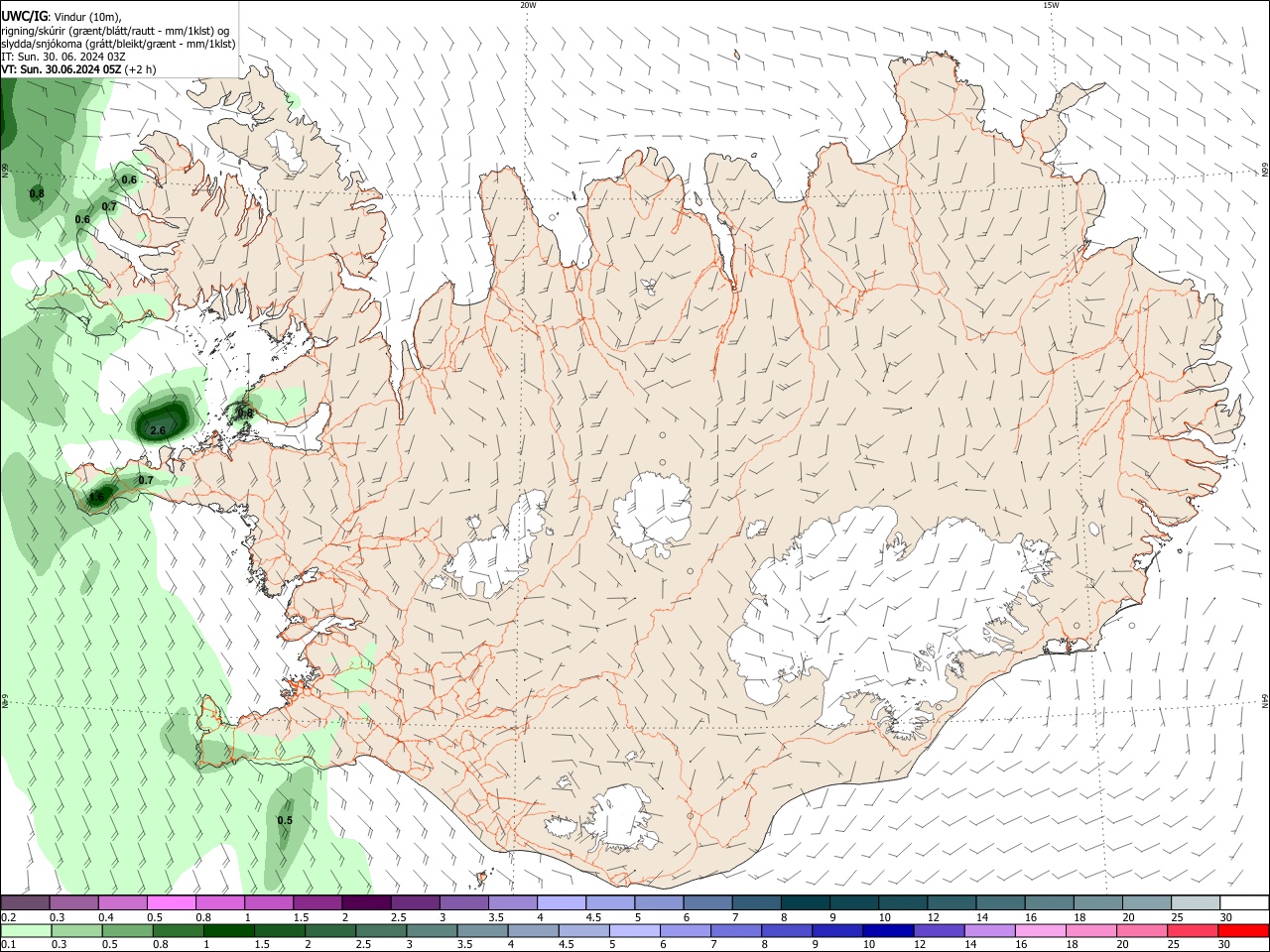Image resolution: width=1270 pixels, height=952 pixels.
Task: Pick deep blue rain swatch between 10 and 12
Action: 889,930
